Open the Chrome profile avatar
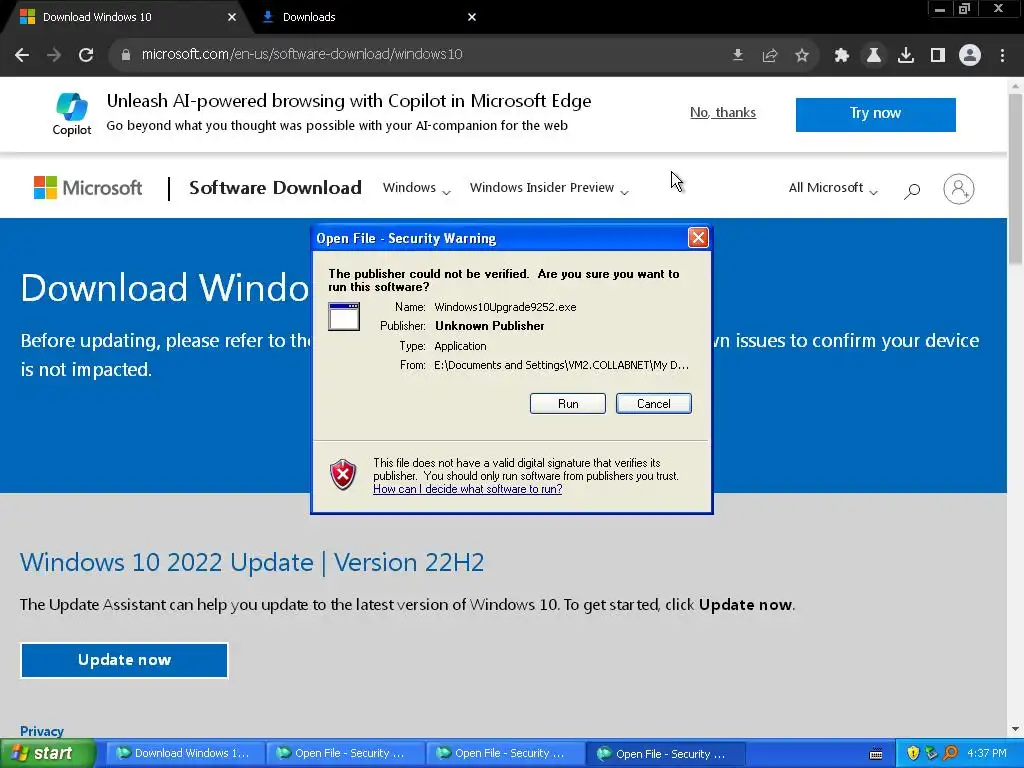 [x=970, y=55]
